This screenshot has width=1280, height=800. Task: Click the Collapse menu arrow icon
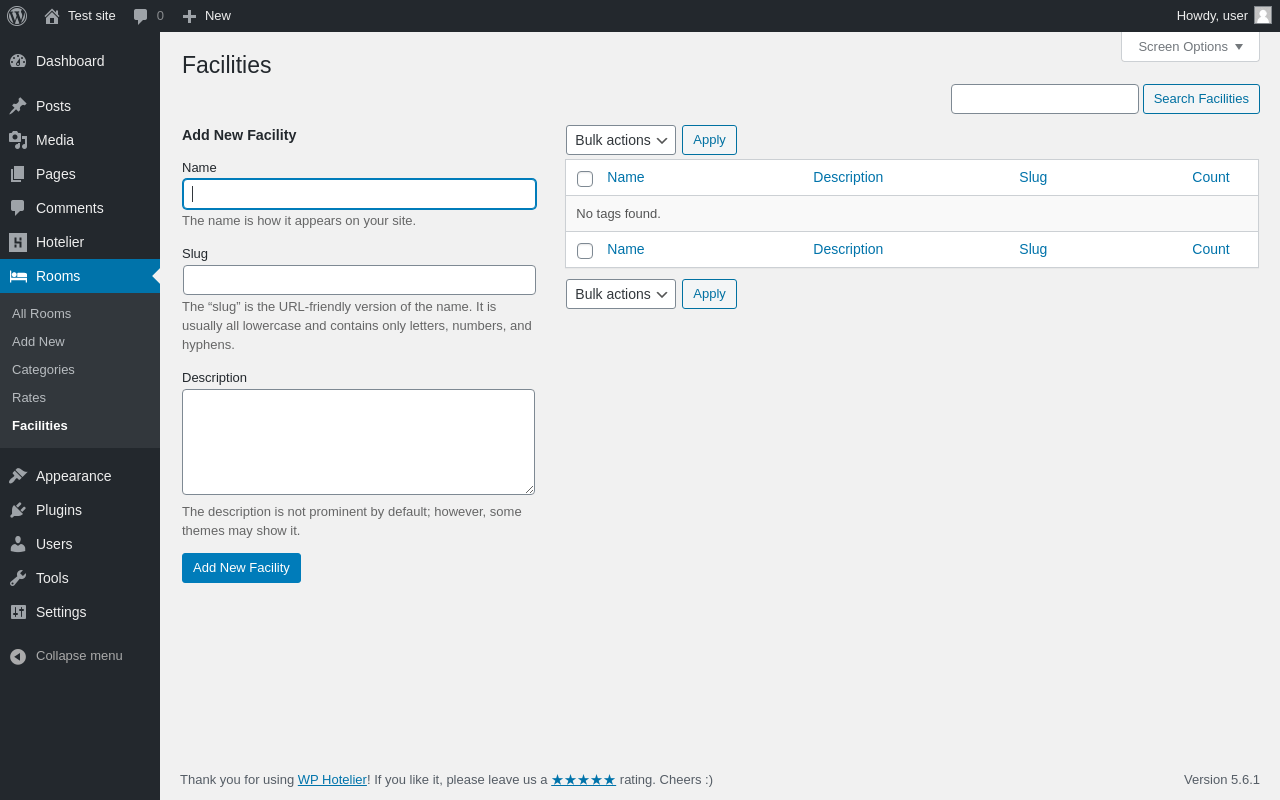click(x=18, y=657)
